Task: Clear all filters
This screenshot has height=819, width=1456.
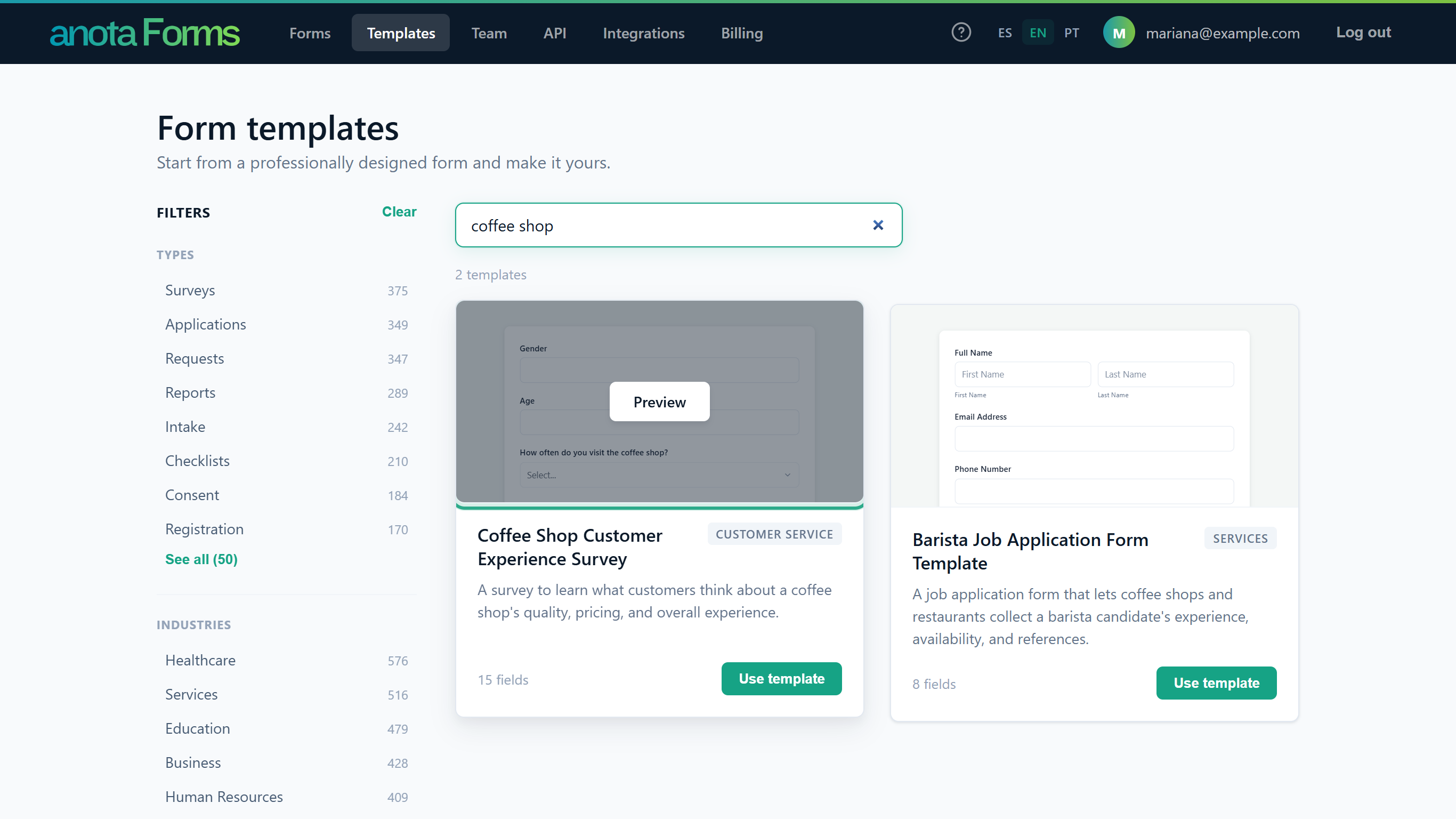Action: (399, 212)
